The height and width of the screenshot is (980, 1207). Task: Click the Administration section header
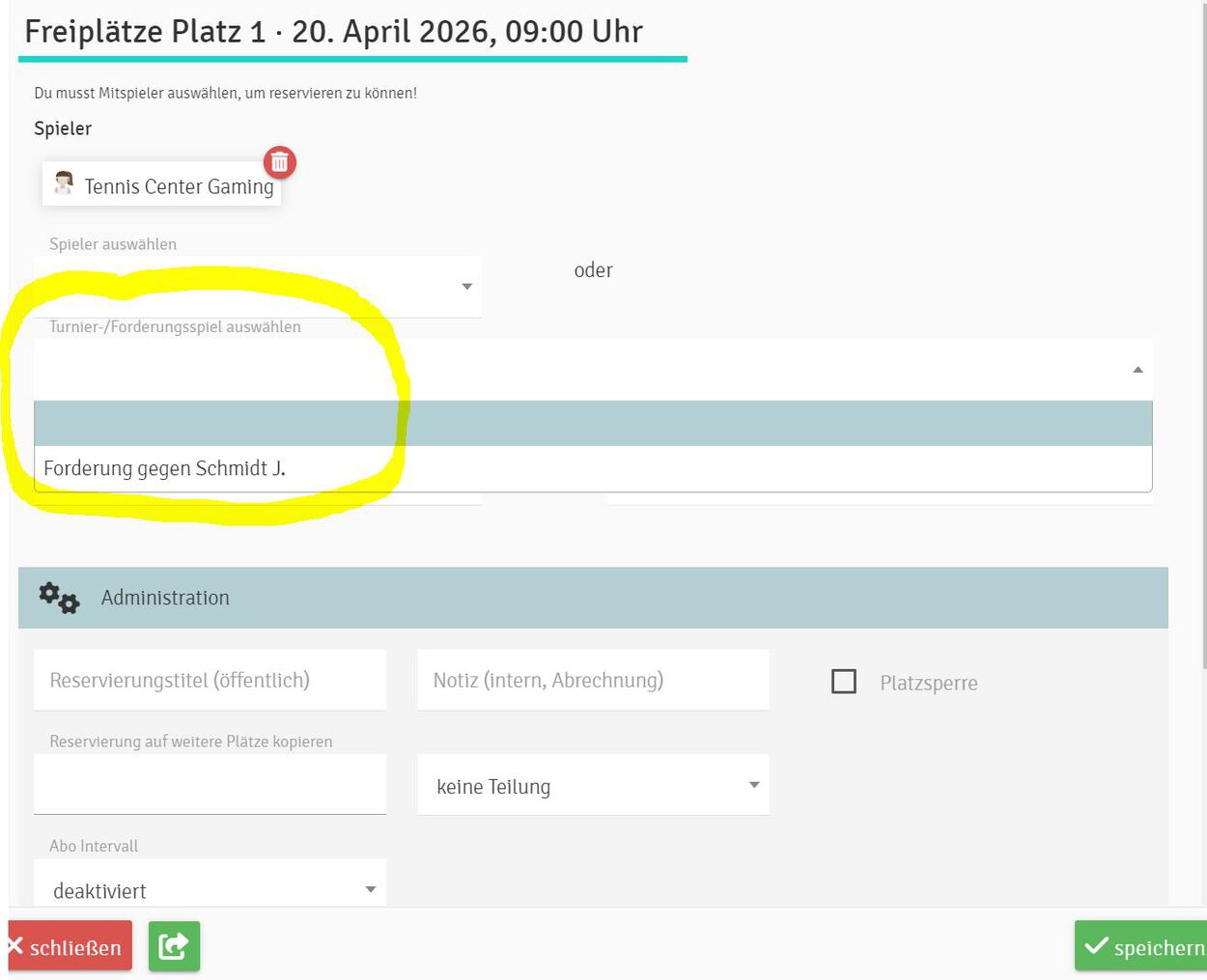tap(593, 598)
